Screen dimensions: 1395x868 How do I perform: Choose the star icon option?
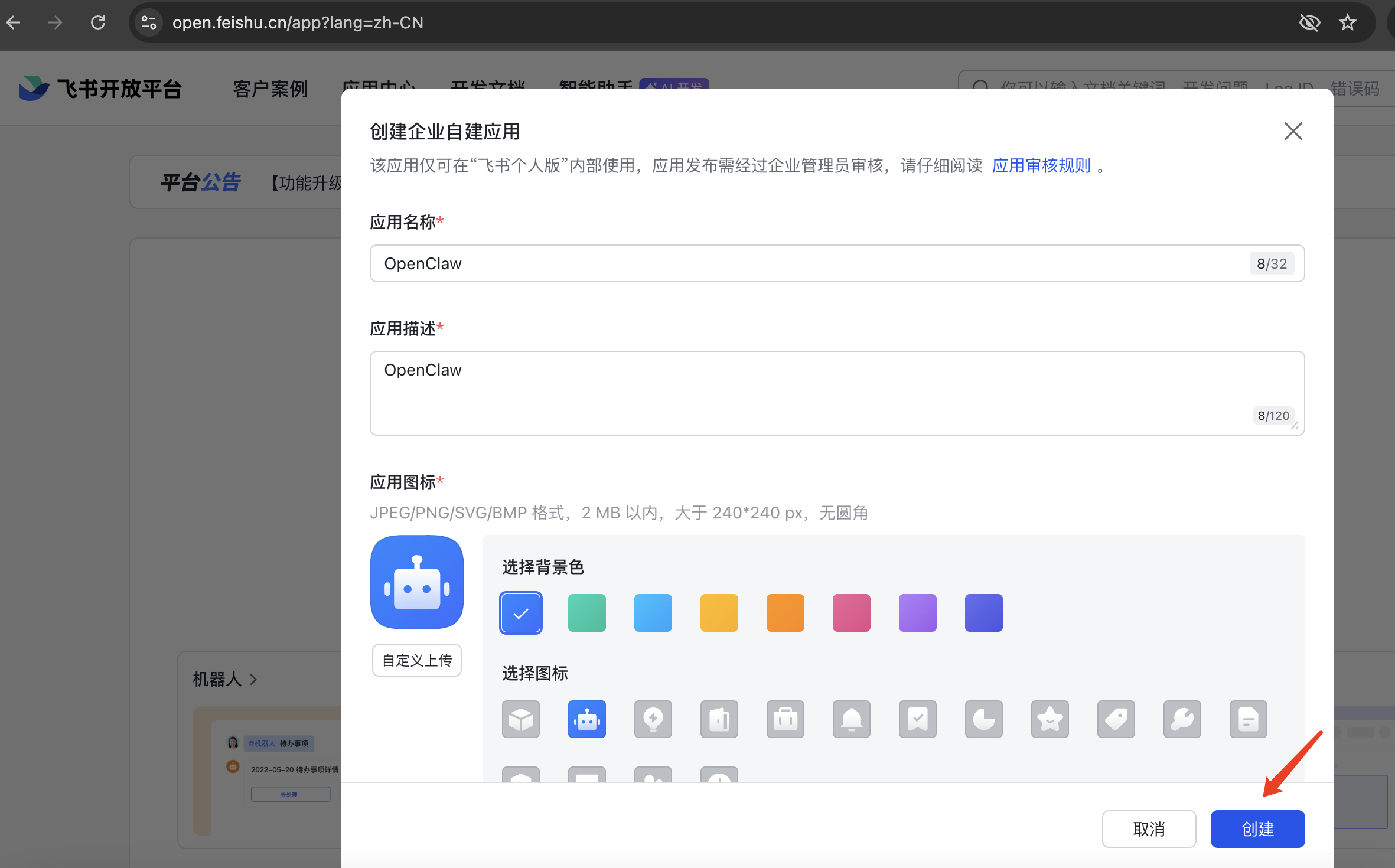[x=1049, y=719]
